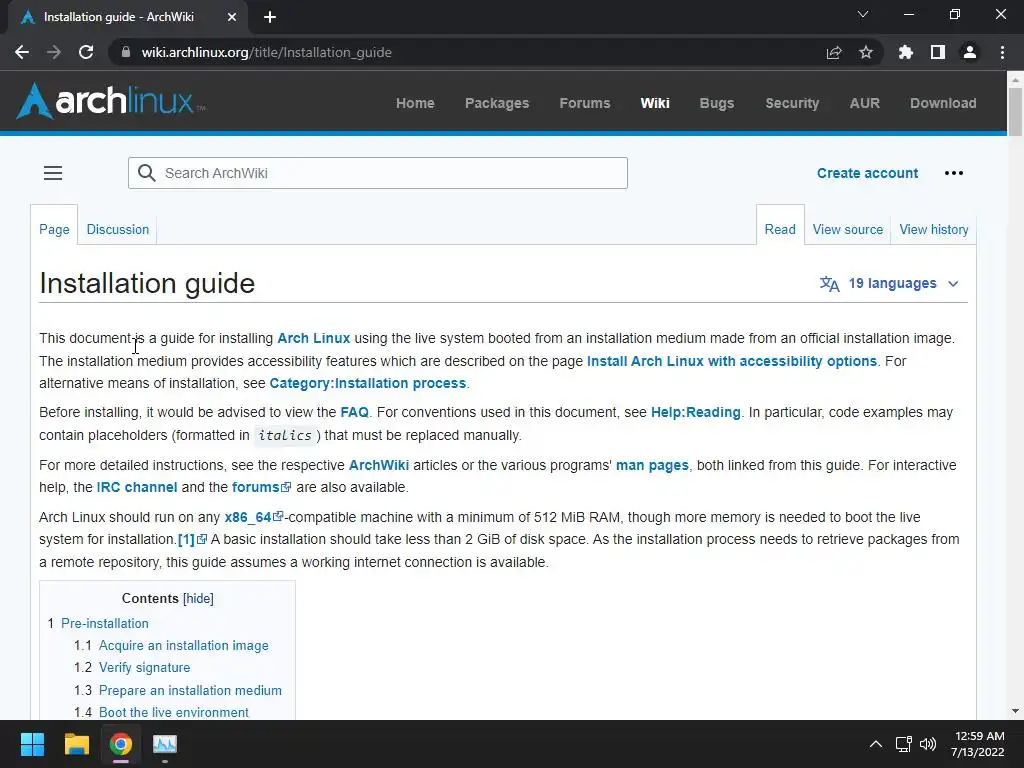
Task: Follow the Arch Linux link
Action: click(314, 338)
